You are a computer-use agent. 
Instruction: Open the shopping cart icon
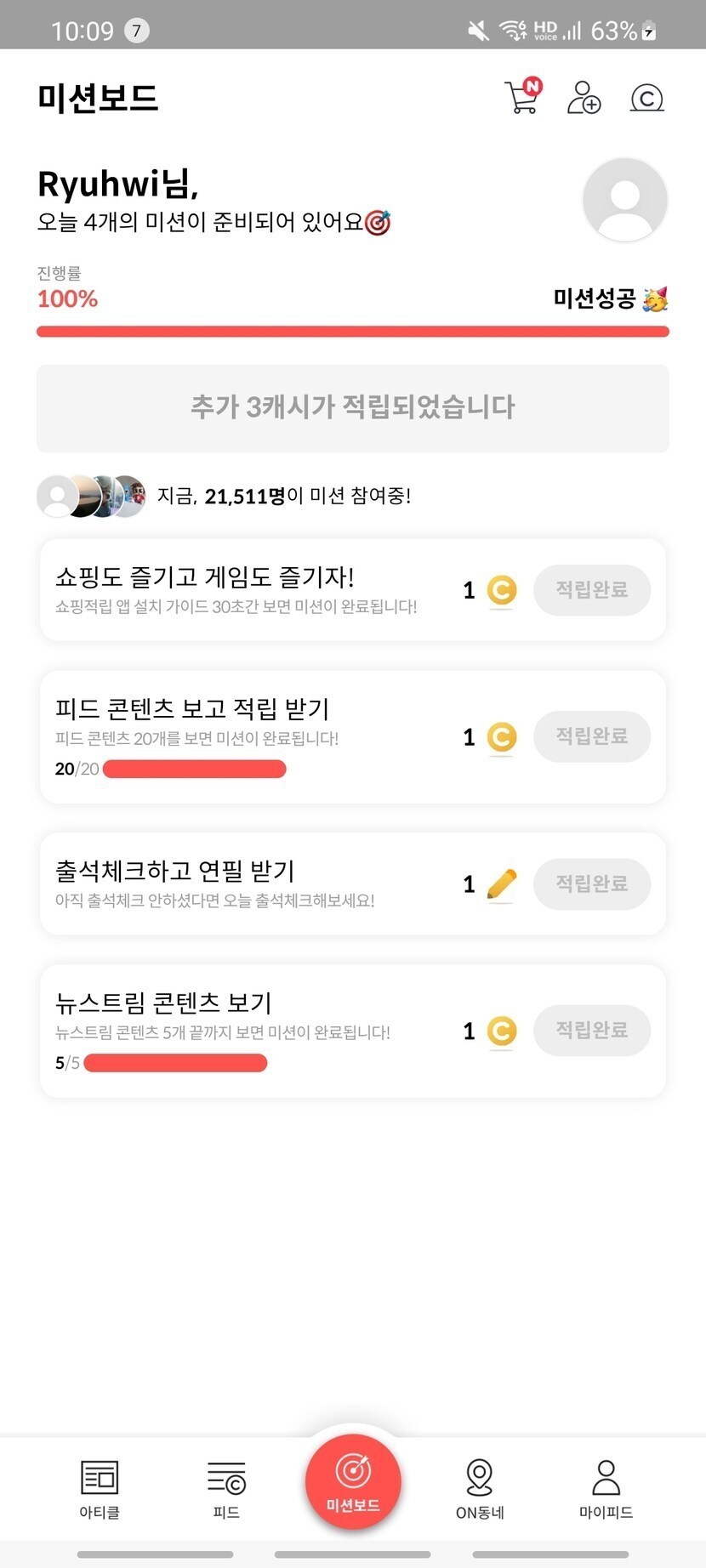coord(521,98)
